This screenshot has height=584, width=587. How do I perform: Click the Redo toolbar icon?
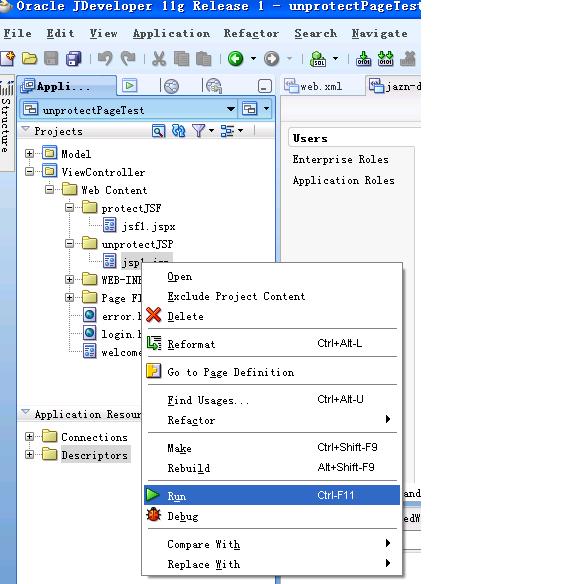tap(128, 59)
